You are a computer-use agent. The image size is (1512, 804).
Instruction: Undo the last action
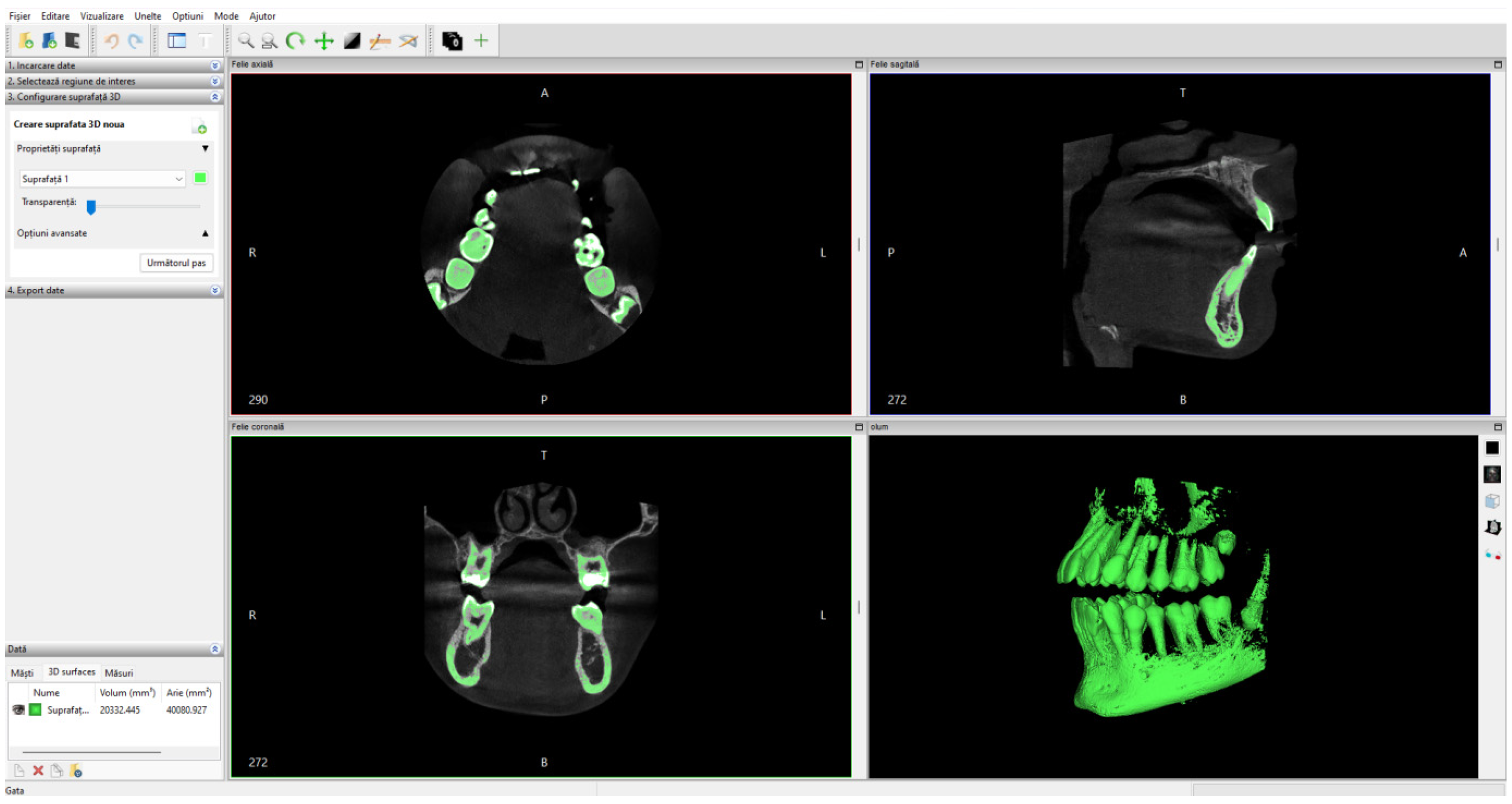[112, 40]
